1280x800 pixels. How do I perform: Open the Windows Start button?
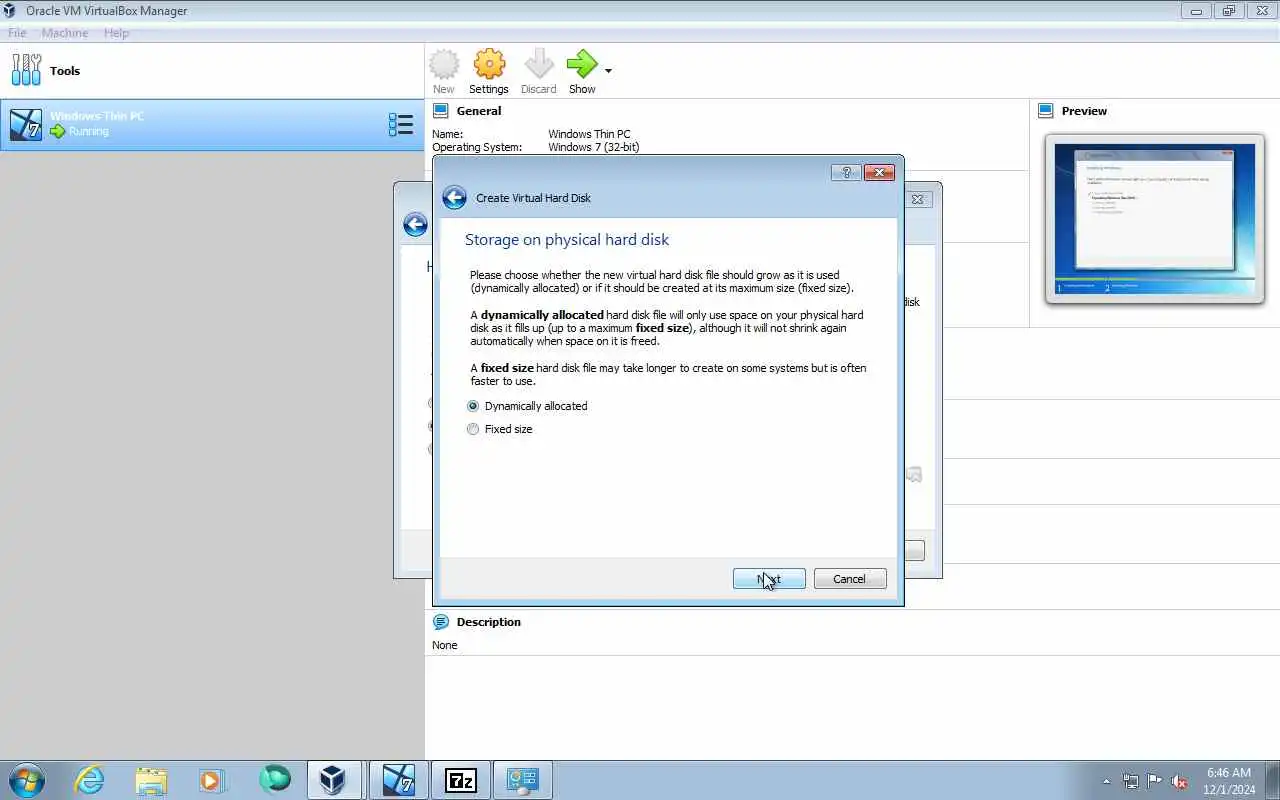click(x=26, y=780)
